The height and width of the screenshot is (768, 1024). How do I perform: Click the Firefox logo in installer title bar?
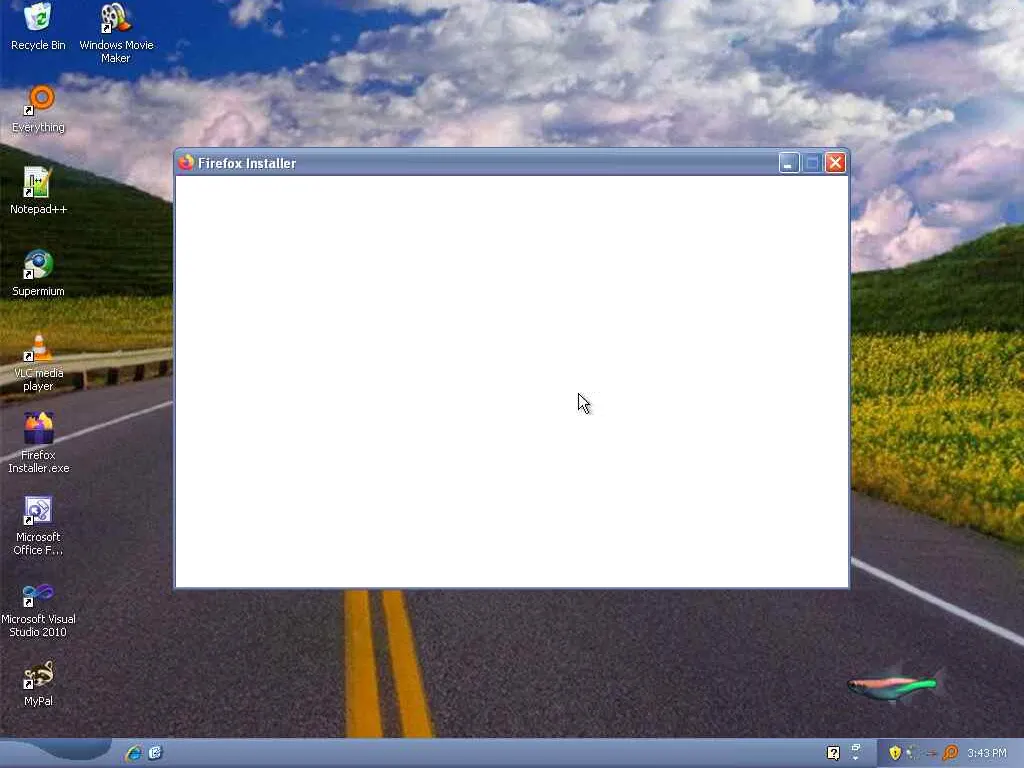coord(186,162)
